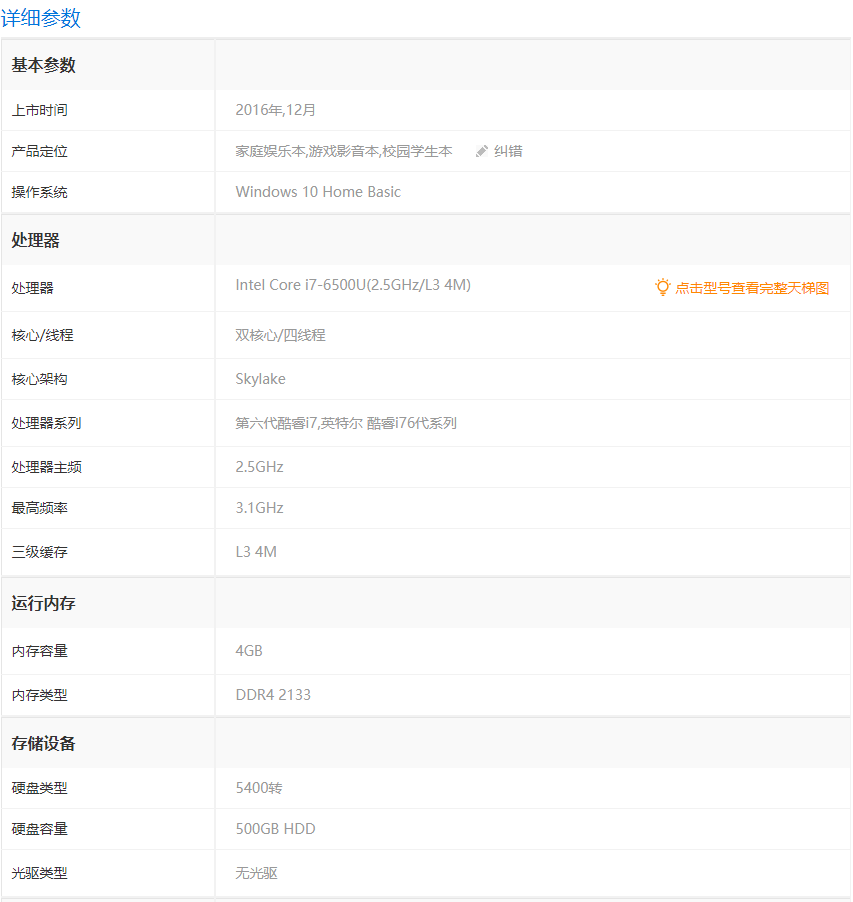
Task: Click the 存储设备 section header
Action: pos(43,743)
